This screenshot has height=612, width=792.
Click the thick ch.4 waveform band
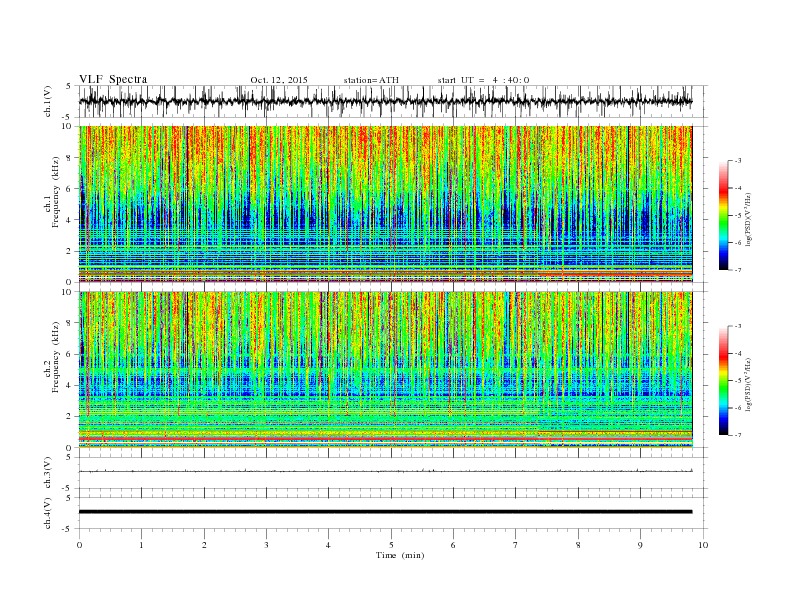click(x=385, y=512)
